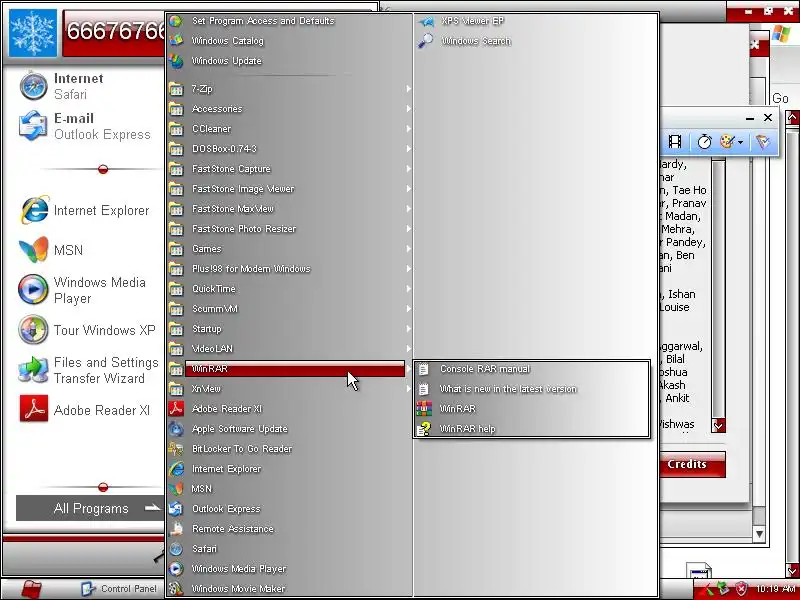
Task: Launch Internet Explorer from programs list
Action: 289,468
